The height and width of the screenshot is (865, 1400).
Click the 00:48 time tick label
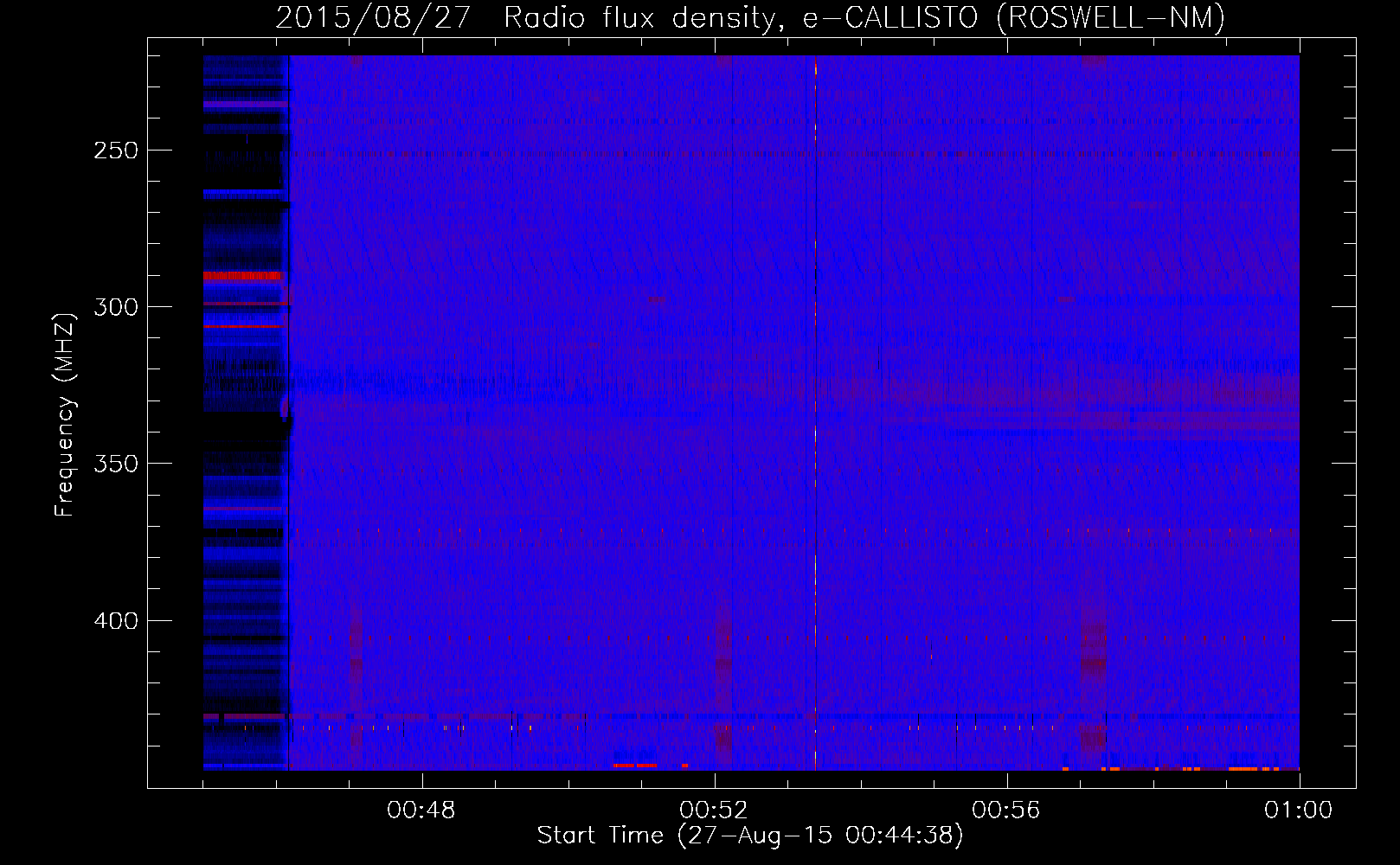(421, 811)
